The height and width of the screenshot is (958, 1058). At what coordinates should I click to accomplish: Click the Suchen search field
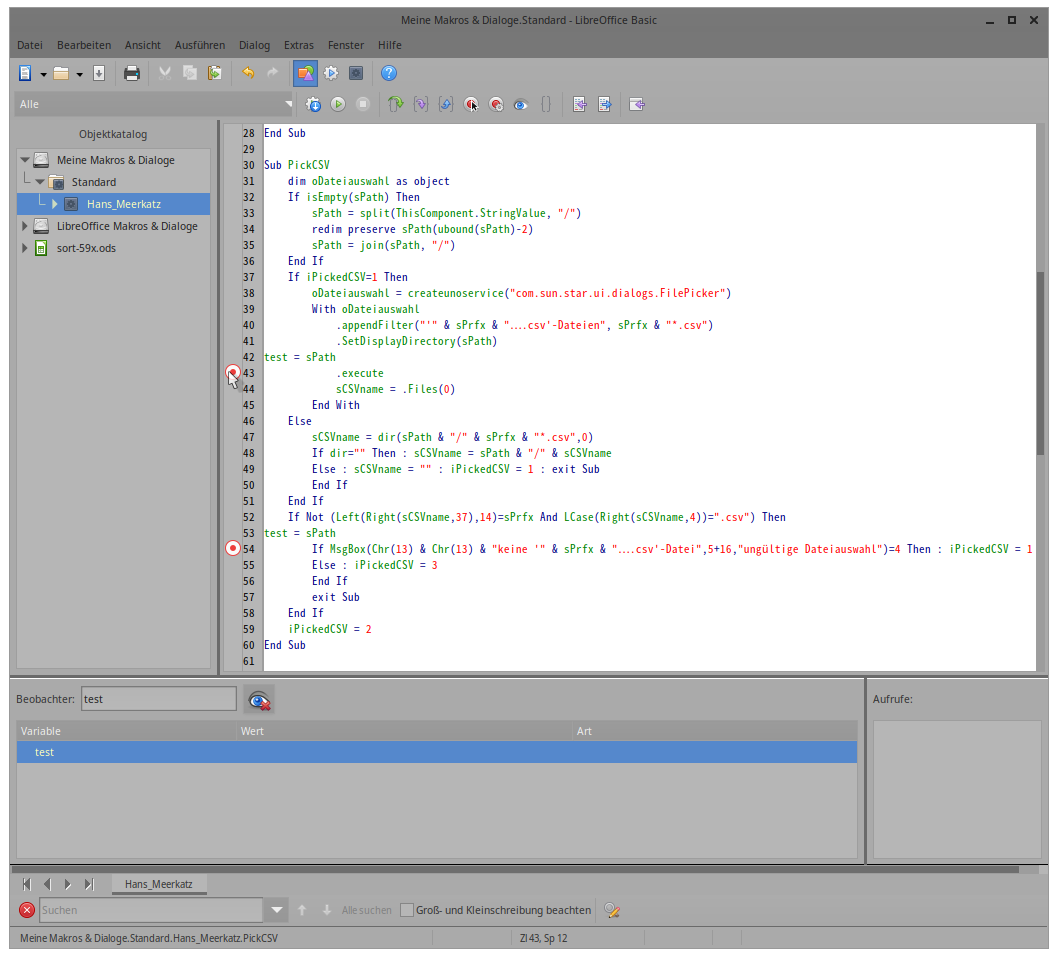[x=151, y=911]
